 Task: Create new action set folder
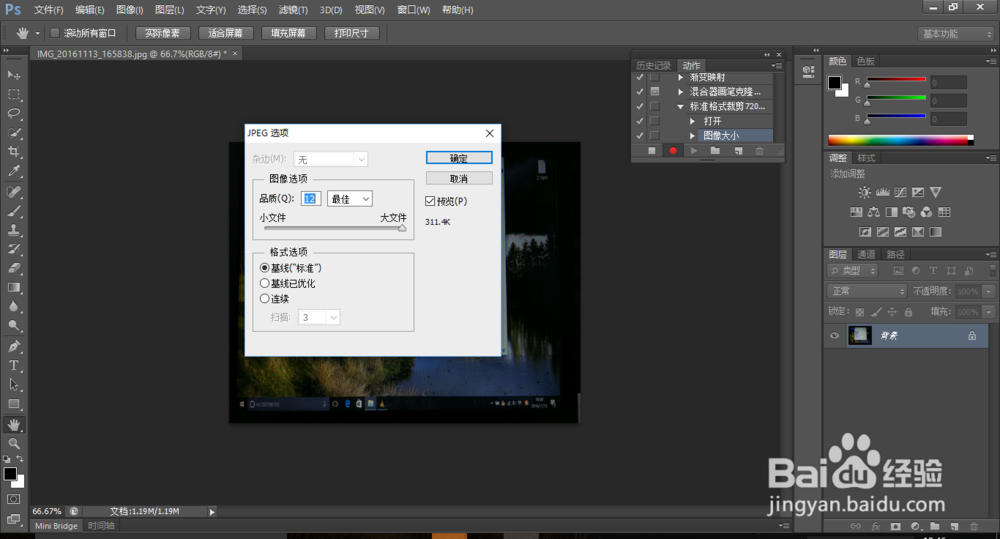click(715, 151)
